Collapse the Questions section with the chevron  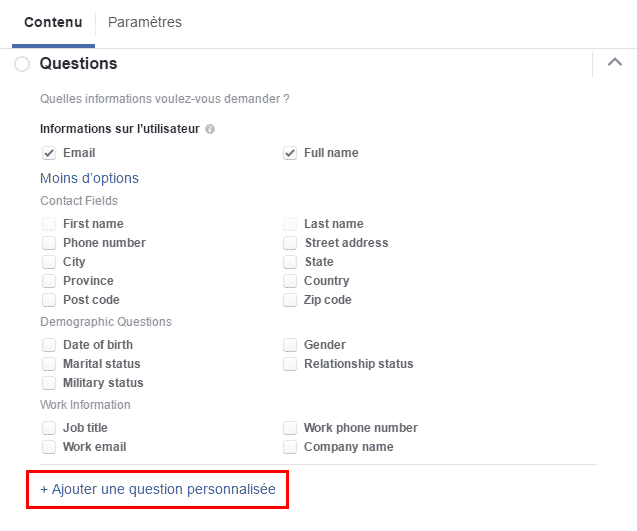click(x=614, y=64)
